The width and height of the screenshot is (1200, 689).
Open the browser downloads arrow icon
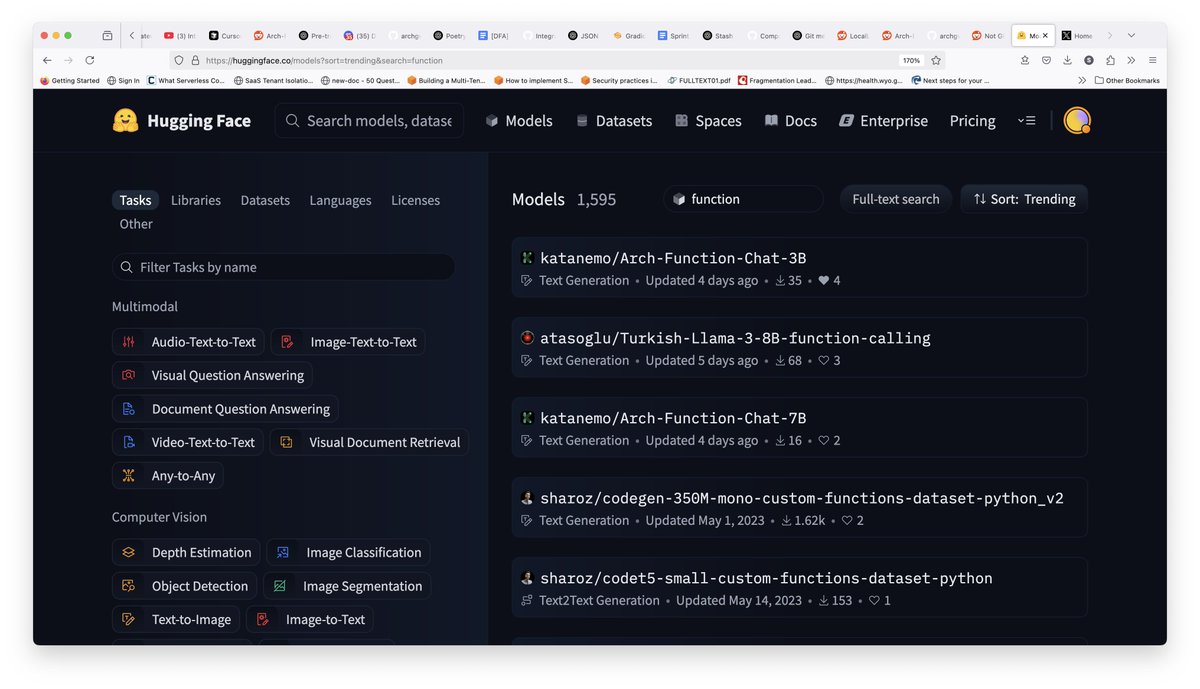(1067, 60)
